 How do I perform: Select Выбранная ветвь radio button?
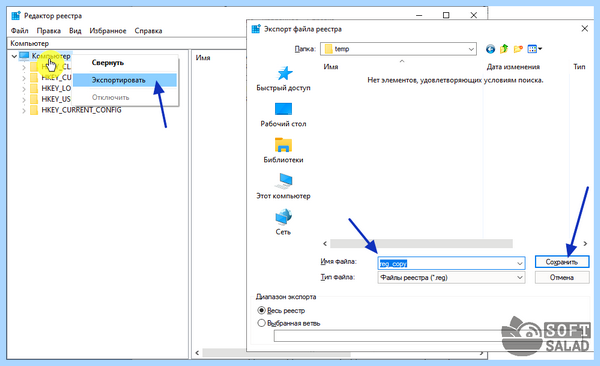261,323
